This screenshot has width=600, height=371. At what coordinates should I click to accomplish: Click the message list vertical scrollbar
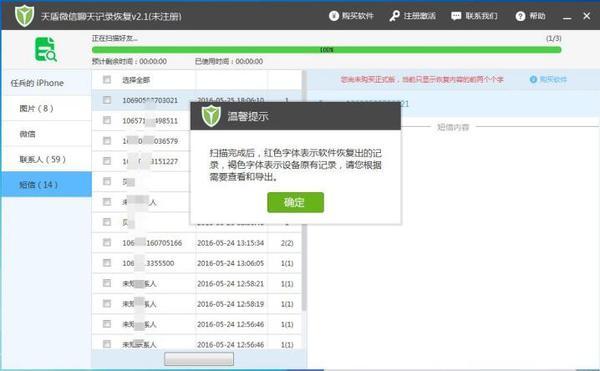[x=304, y=191]
